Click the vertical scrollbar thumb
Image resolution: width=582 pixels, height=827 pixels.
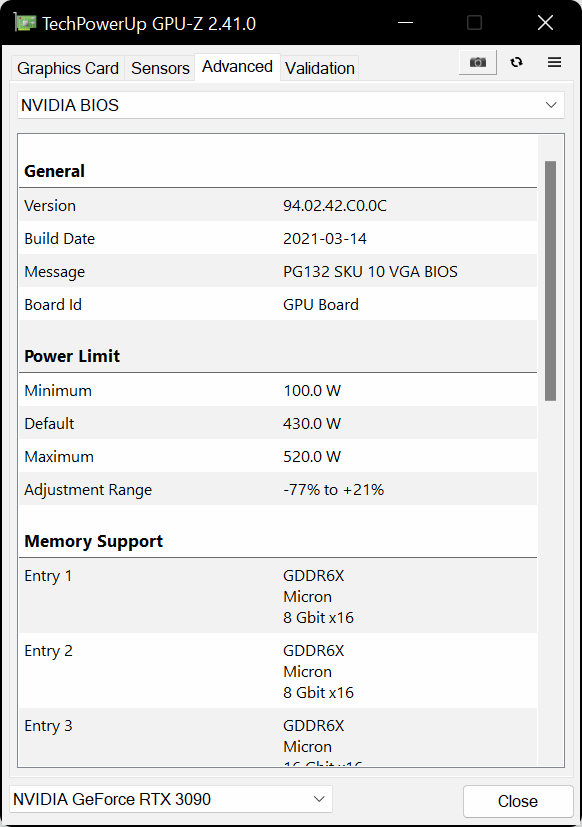point(550,281)
